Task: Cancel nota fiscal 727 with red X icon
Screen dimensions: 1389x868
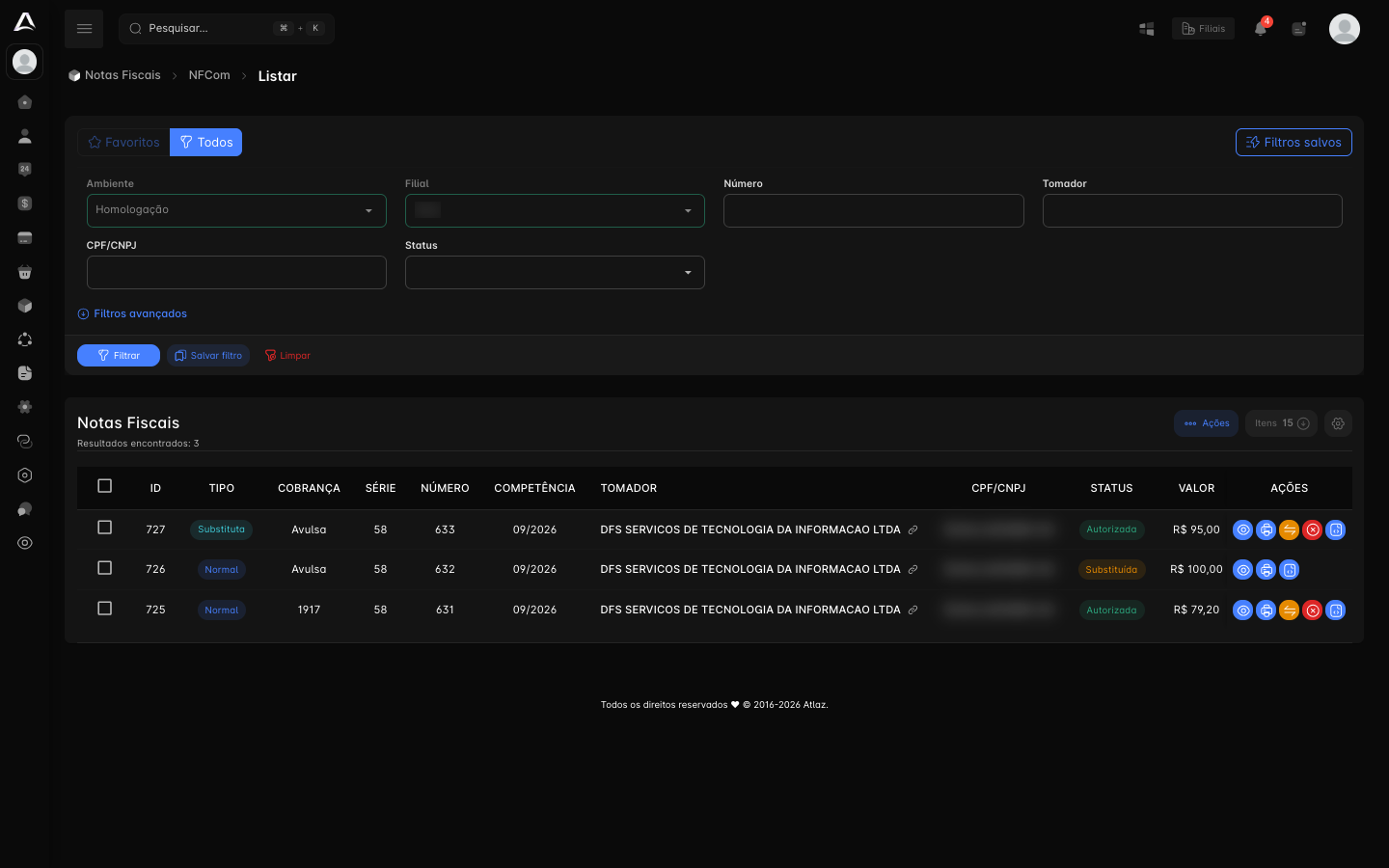Action: (x=1313, y=529)
